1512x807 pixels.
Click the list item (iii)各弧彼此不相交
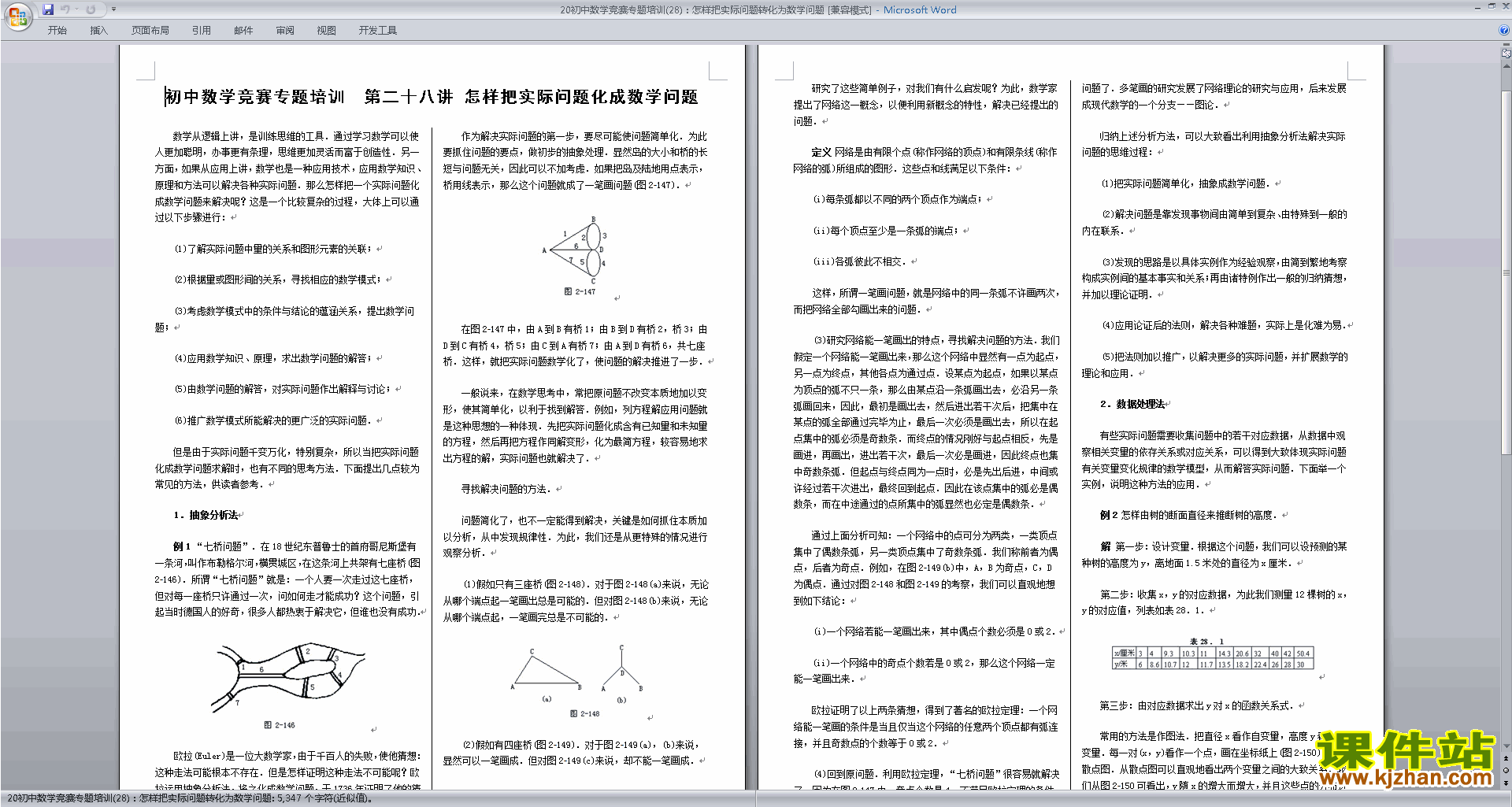tap(859, 261)
